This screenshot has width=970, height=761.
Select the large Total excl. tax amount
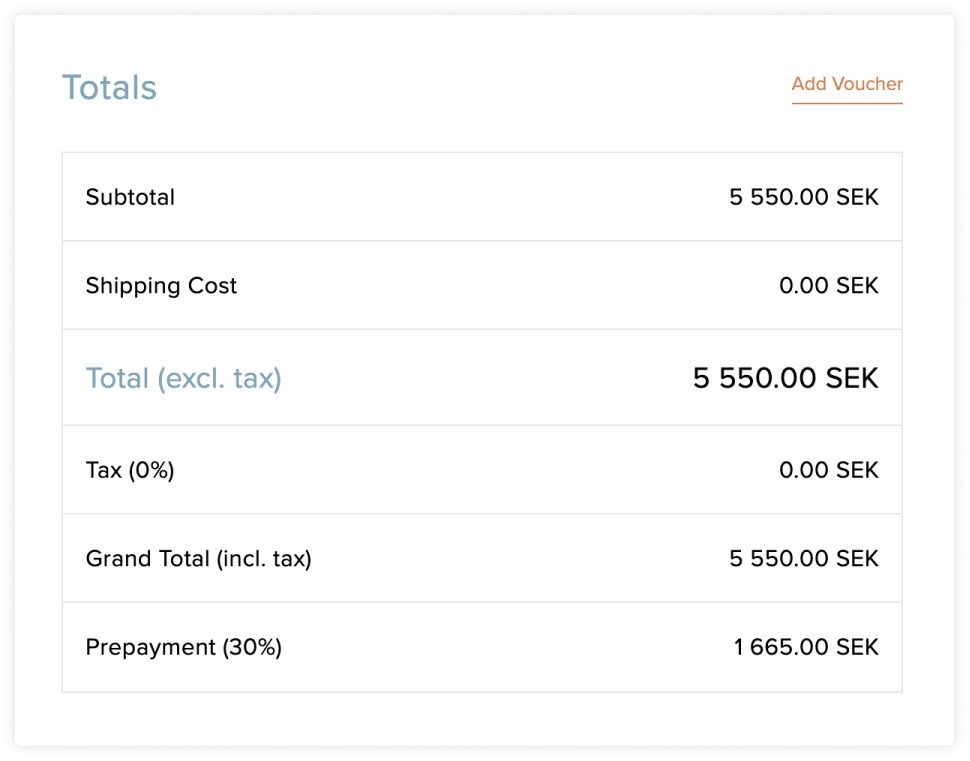pyautogui.click(x=786, y=377)
